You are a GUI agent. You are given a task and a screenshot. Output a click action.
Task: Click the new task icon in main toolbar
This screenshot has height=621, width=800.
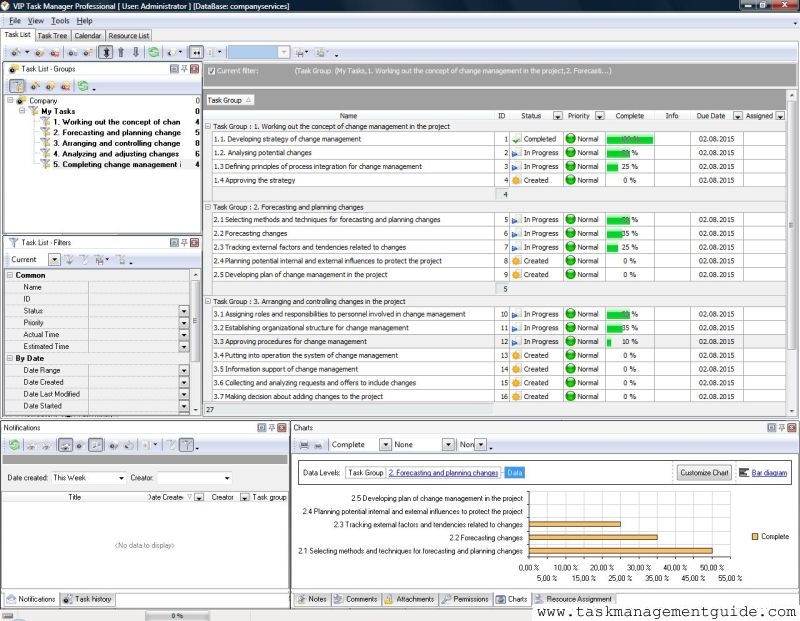16,52
